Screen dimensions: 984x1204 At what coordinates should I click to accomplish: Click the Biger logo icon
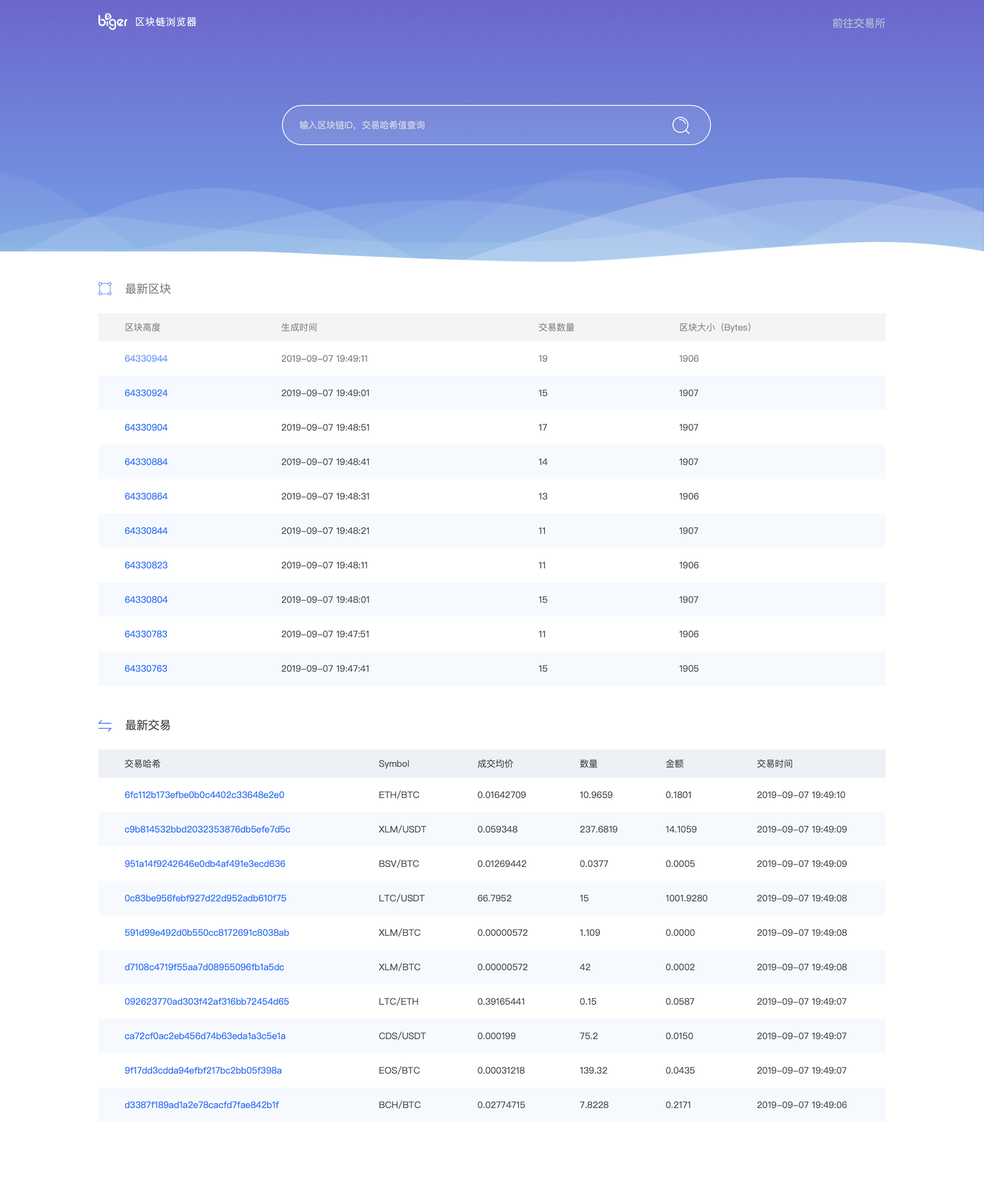pyautogui.click(x=113, y=22)
